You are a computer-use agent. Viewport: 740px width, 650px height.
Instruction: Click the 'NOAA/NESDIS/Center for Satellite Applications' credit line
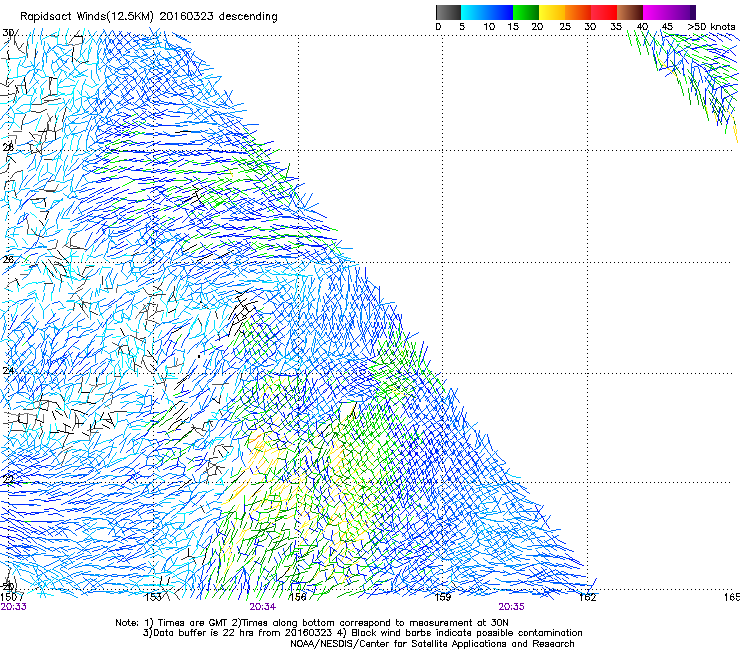pyautogui.click(x=432, y=644)
